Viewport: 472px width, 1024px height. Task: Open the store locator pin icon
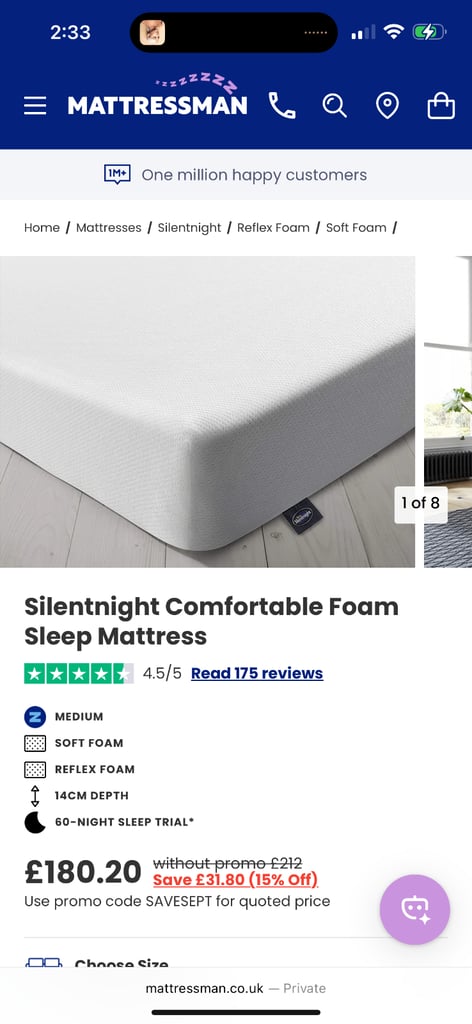388,106
